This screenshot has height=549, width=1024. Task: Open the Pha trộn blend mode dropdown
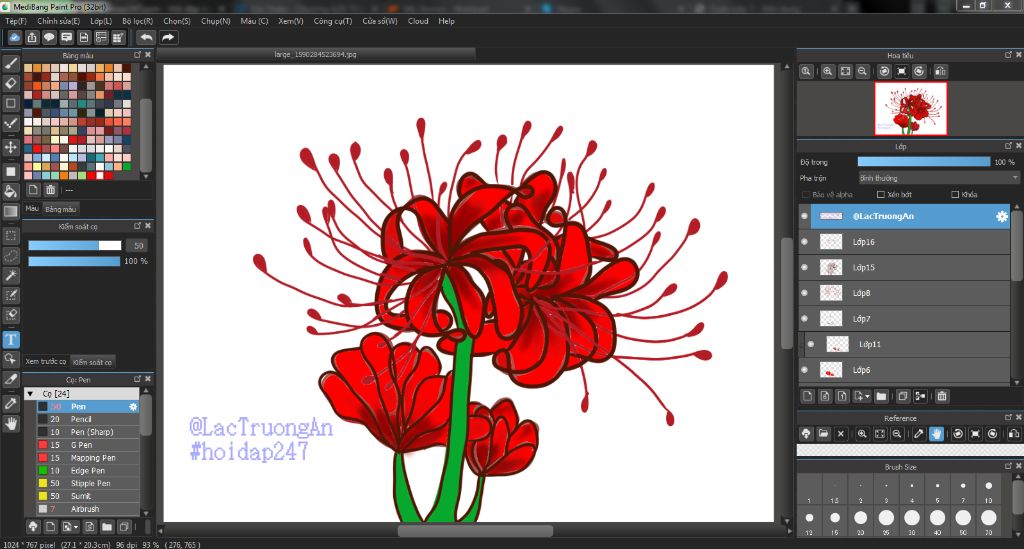click(x=938, y=178)
